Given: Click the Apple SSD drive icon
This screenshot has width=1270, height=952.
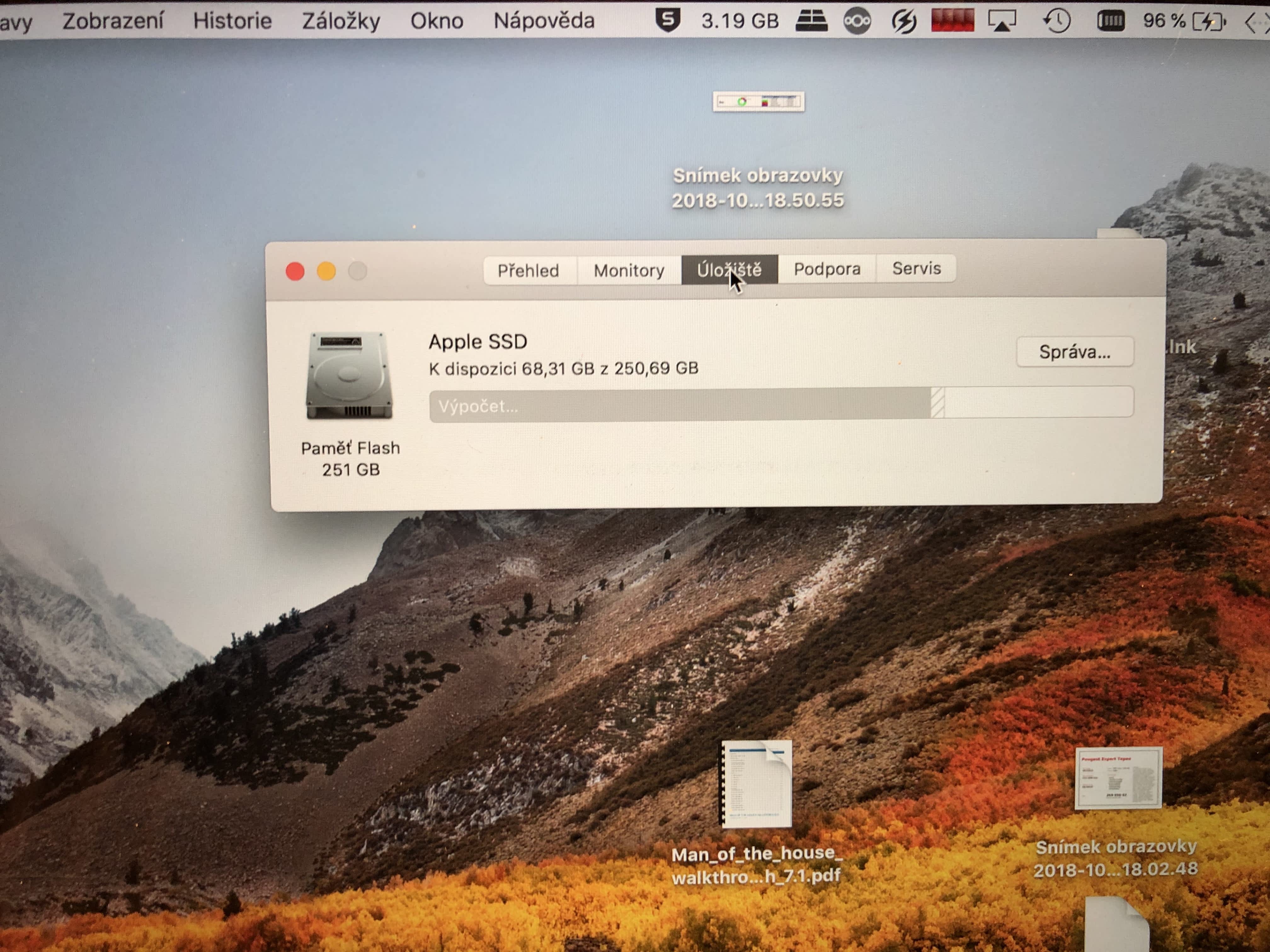Looking at the screenshot, I should click(349, 375).
